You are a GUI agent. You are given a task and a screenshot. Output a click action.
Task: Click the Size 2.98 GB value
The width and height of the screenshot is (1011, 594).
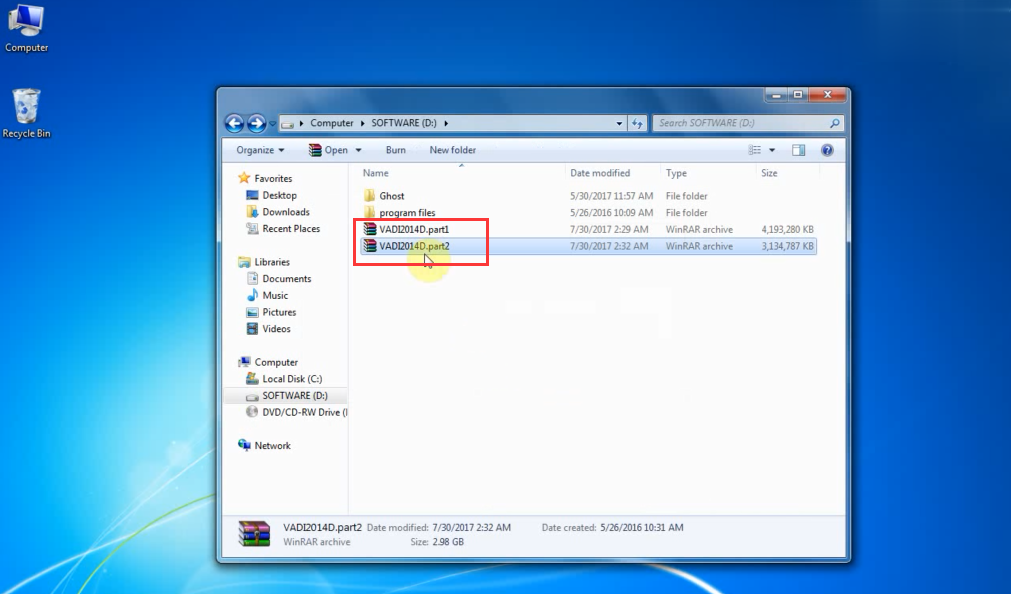tap(448, 542)
